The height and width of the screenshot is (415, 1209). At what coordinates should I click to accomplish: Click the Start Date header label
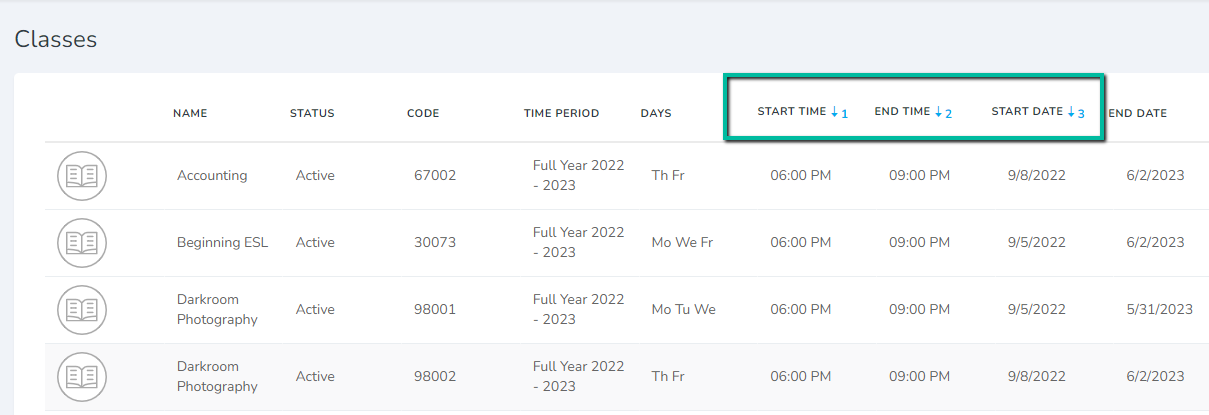[1027, 112]
